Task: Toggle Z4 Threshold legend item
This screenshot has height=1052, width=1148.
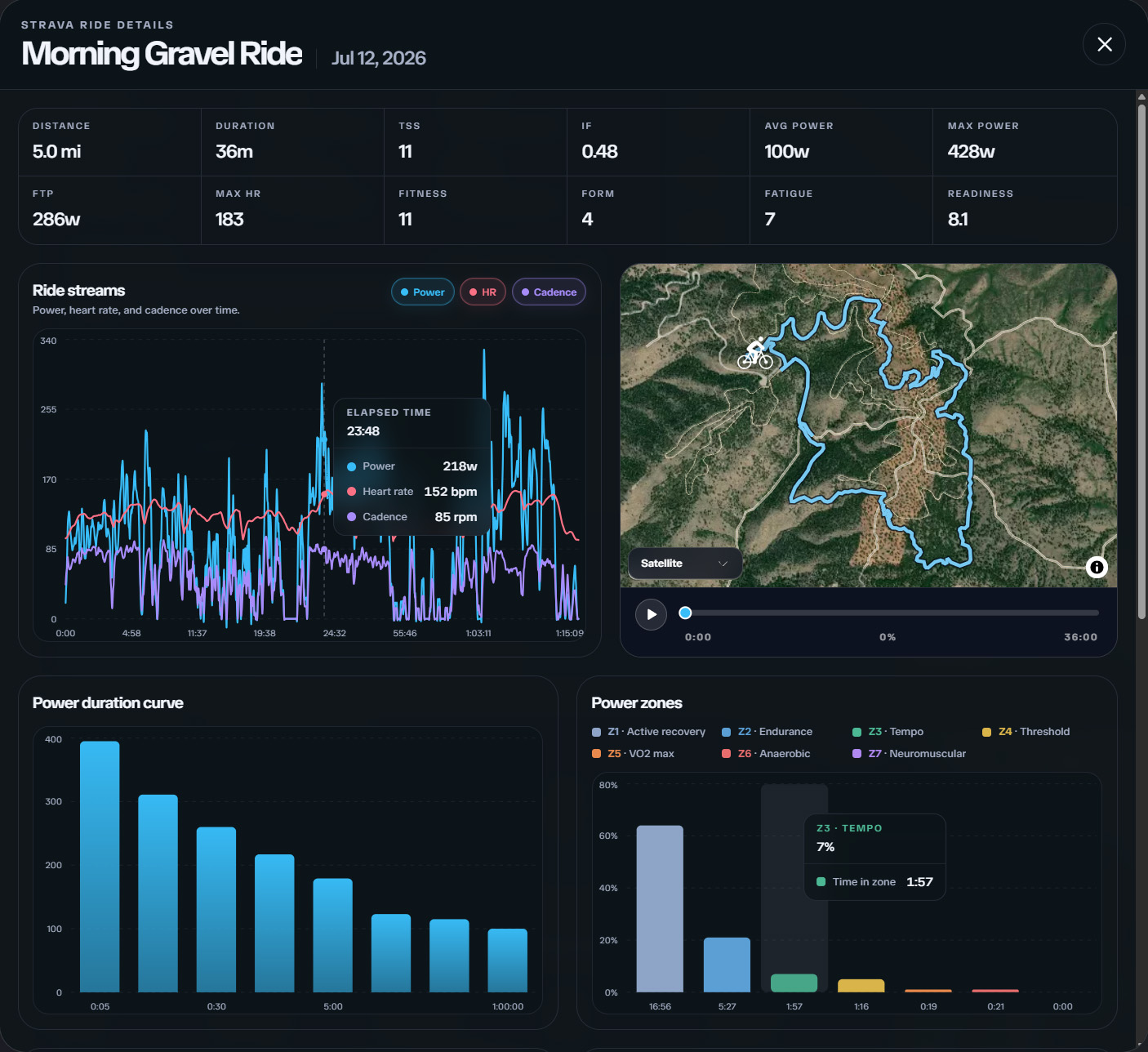Action: (1026, 732)
